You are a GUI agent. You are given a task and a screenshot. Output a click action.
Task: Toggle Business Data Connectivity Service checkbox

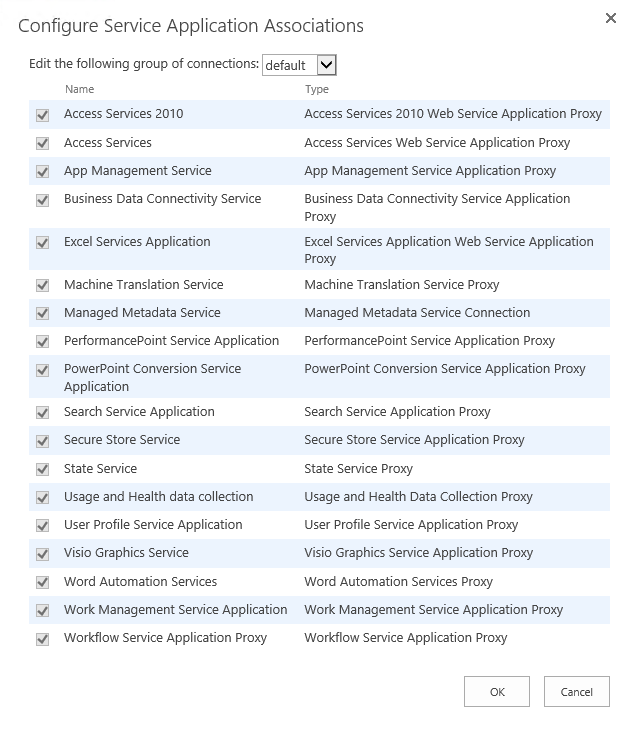point(43,200)
